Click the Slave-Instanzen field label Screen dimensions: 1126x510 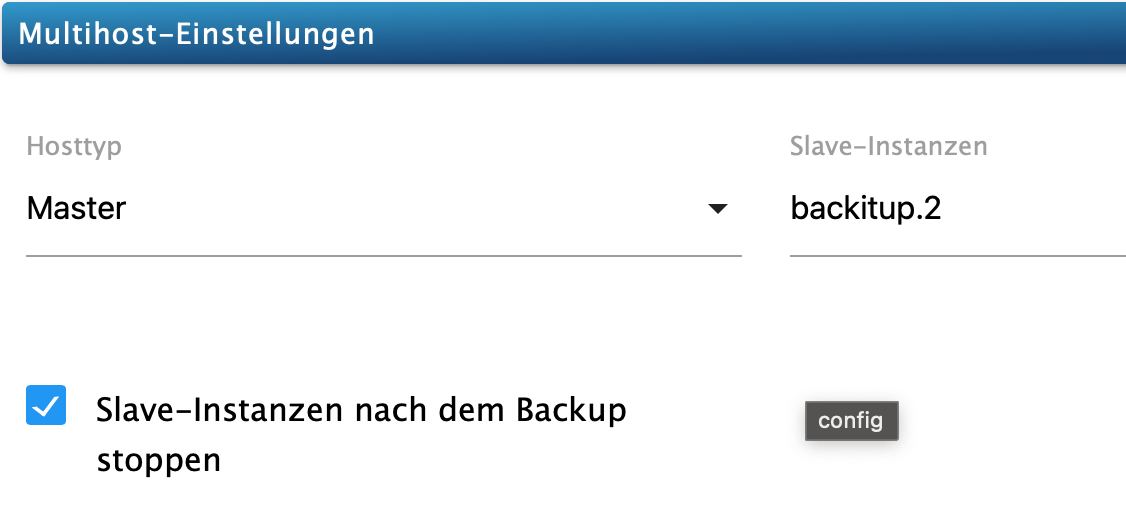click(x=888, y=147)
